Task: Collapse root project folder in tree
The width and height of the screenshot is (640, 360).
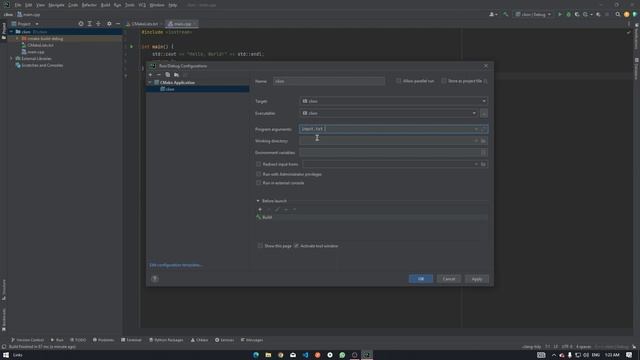Action: tap(11, 31)
